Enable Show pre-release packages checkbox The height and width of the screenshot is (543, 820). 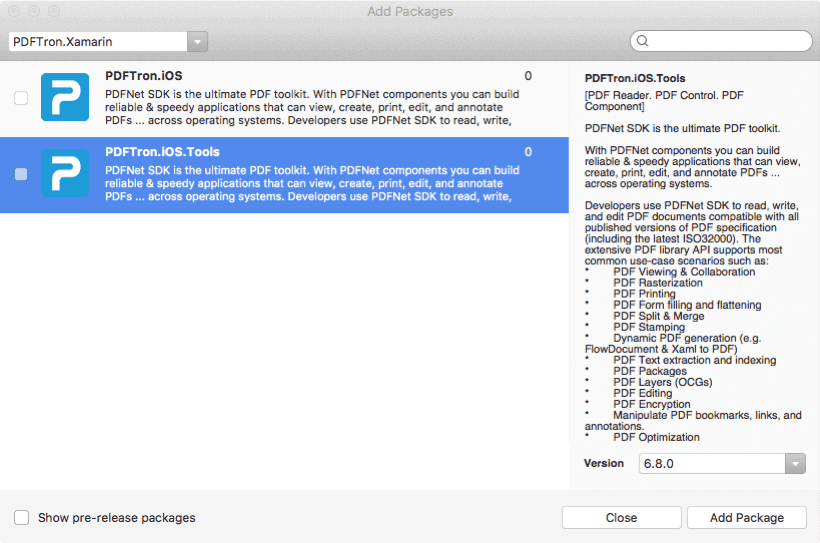[x=22, y=518]
